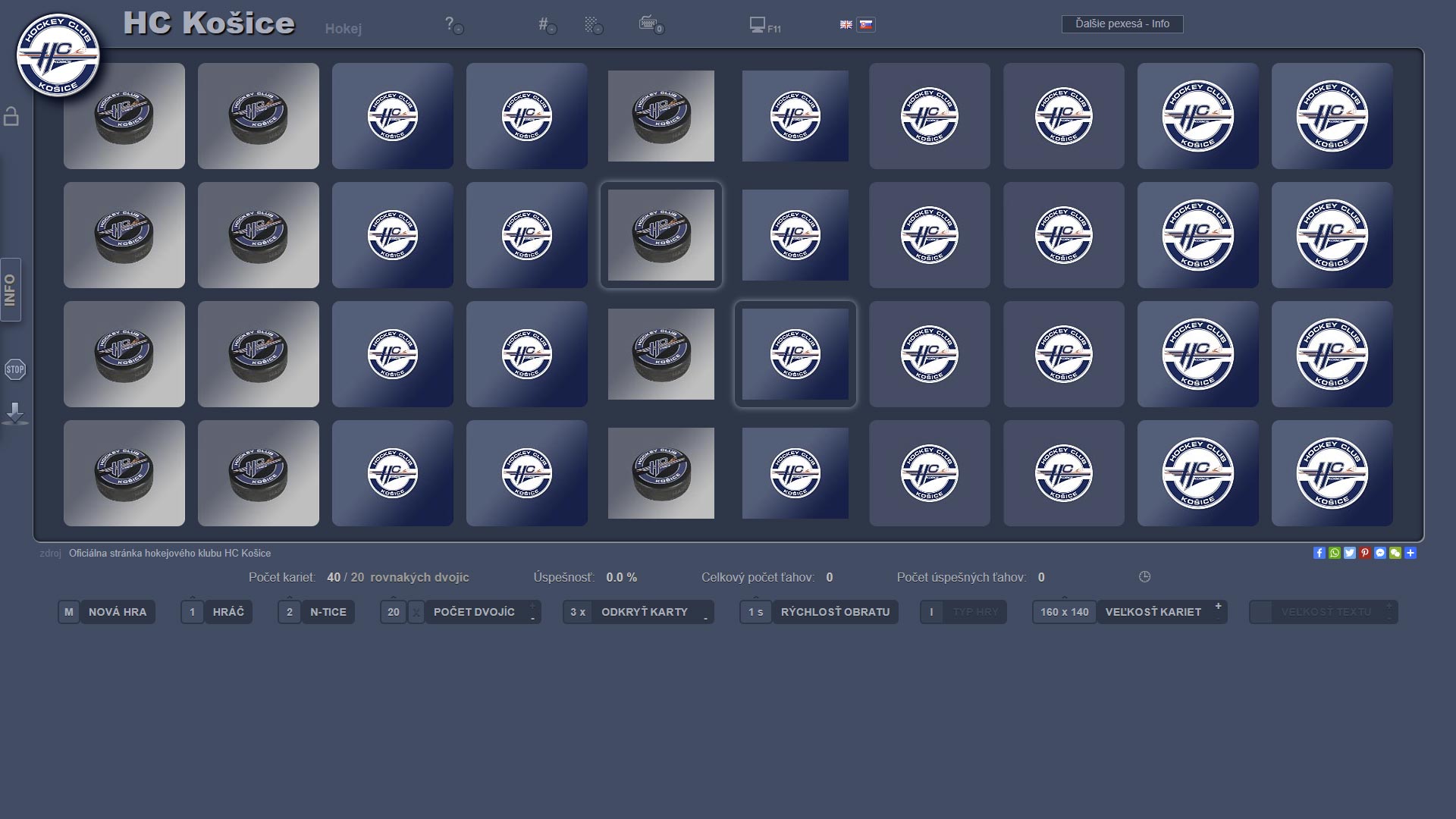Image resolution: width=1456 pixels, height=819 pixels.
Task: Decrease POČET DVOJÍC with minus
Action: 533,619
